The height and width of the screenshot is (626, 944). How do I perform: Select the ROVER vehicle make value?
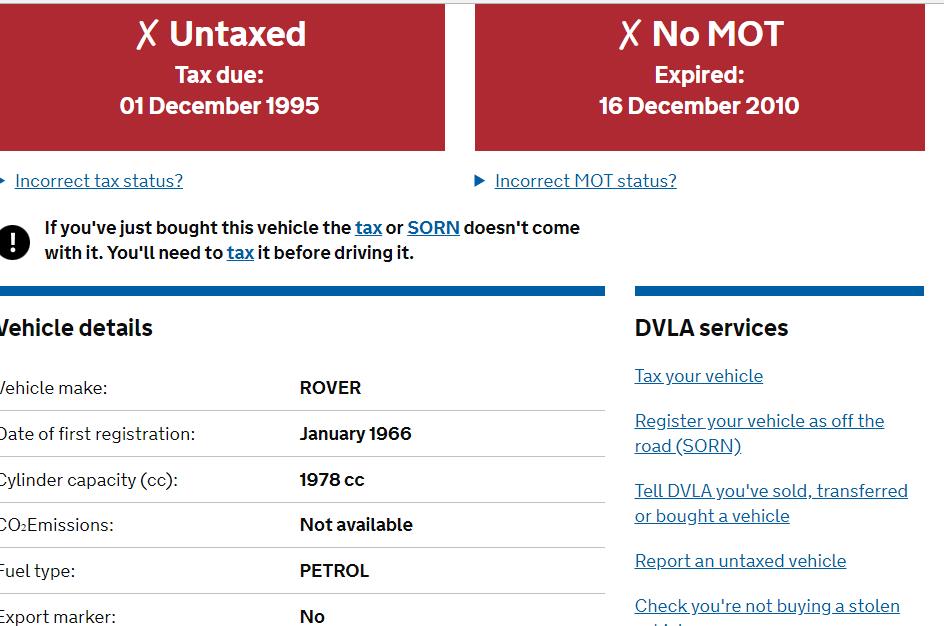[331, 388]
